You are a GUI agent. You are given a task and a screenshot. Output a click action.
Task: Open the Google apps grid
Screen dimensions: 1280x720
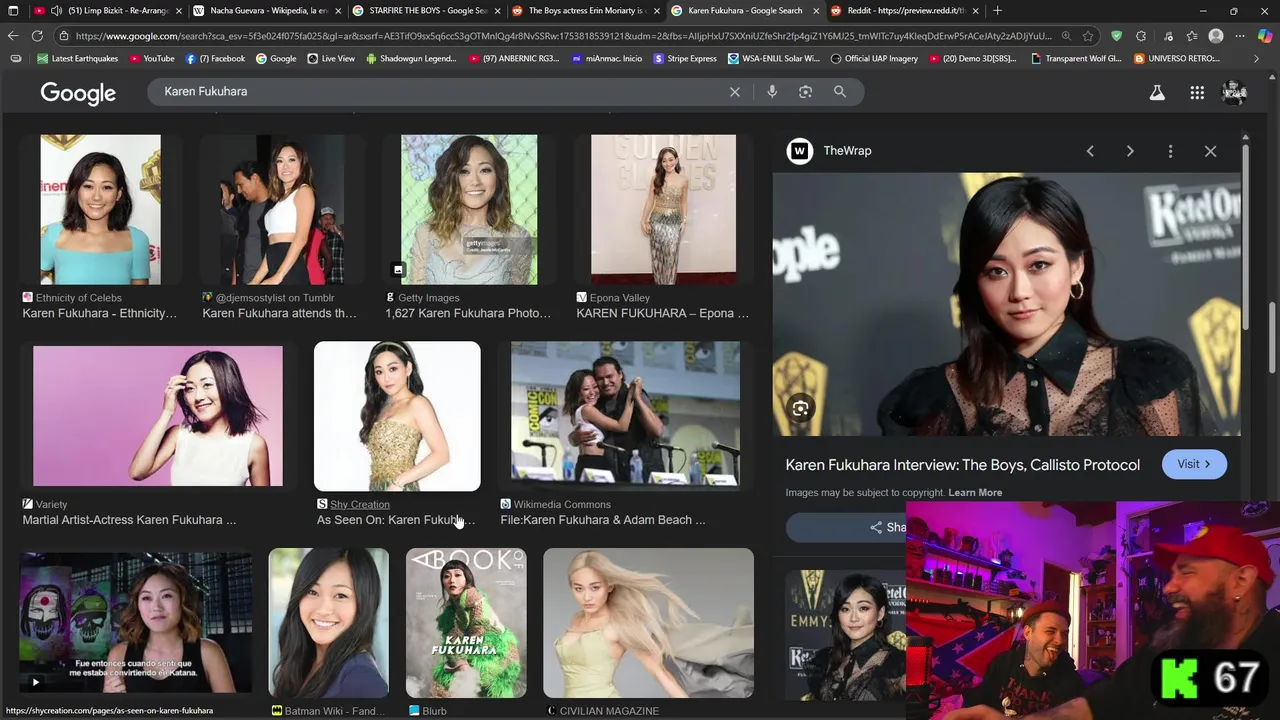point(1197,92)
